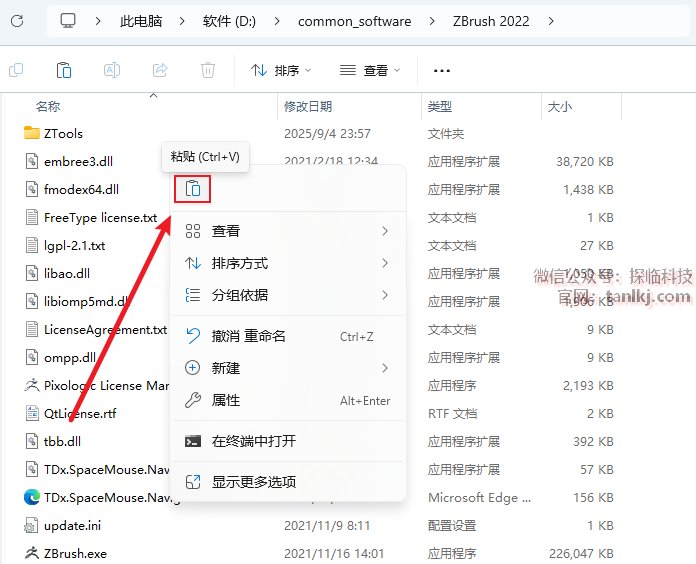696x564 pixels.
Task: Select the FreeType license.txt file icon
Action: click(x=32, y=217)
